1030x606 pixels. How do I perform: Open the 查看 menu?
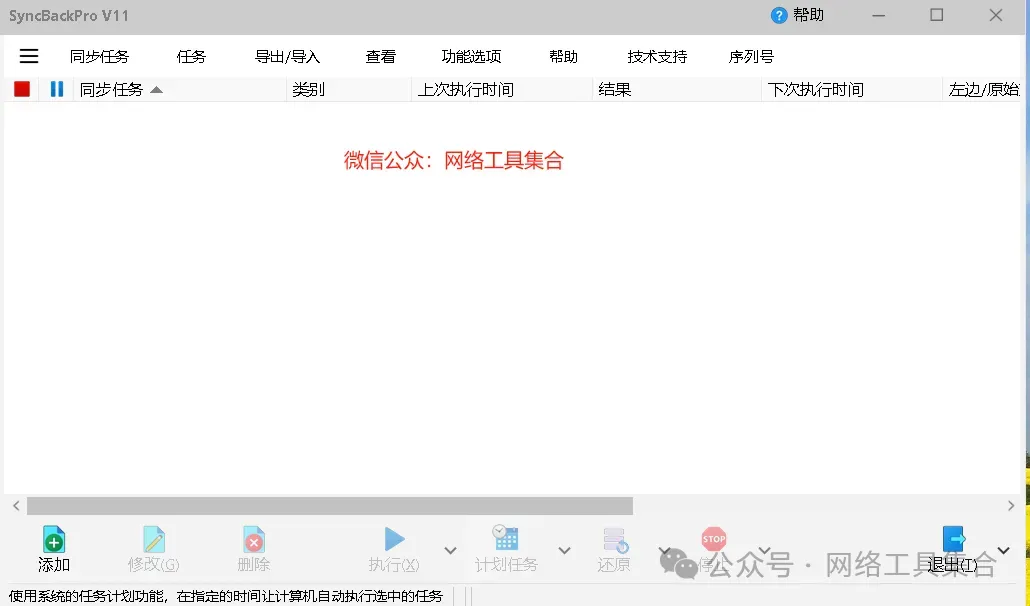coord(380,56)
